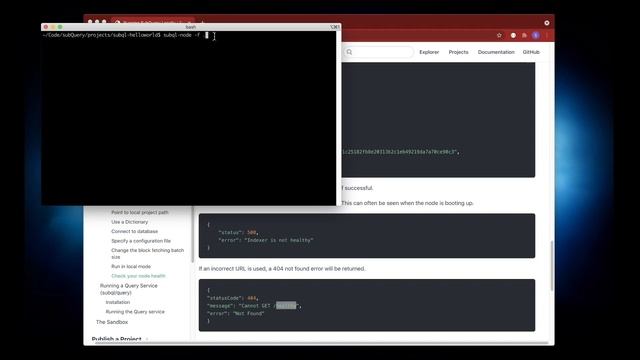Select 'Check your node health' sidebar entry
This screenshot has height=360, width=640.
[x=138, y=276]
